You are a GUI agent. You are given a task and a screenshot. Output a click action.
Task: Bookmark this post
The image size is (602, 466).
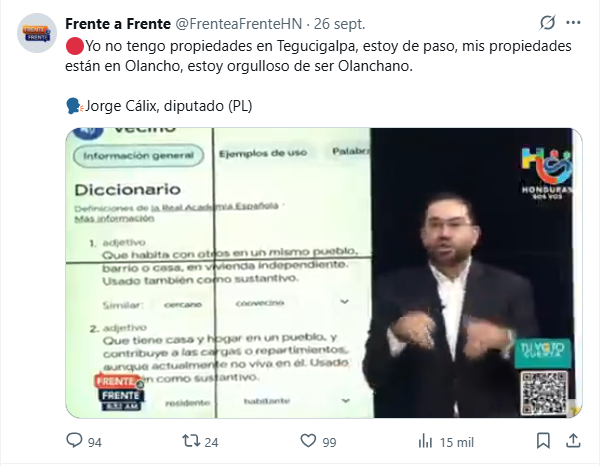(543, 441)
